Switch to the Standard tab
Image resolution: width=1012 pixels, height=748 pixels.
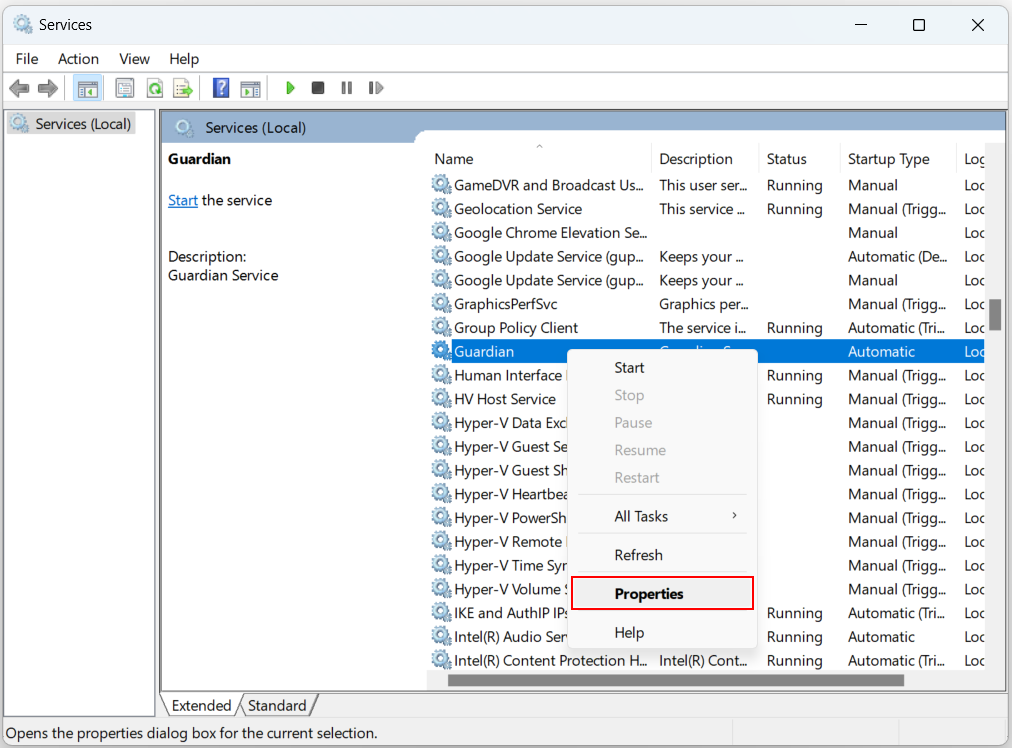[277, 705]
